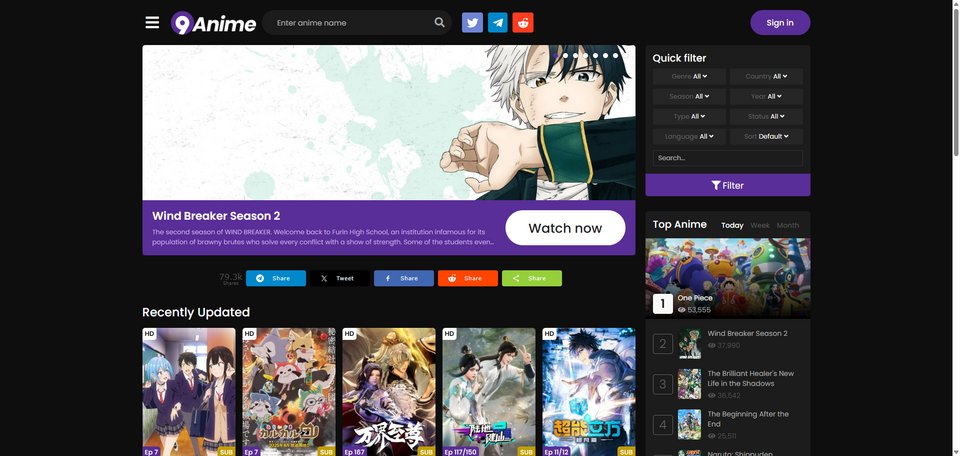Open the blue-haired schoolgirl anime card
The image size is (960, 456).
189,392
